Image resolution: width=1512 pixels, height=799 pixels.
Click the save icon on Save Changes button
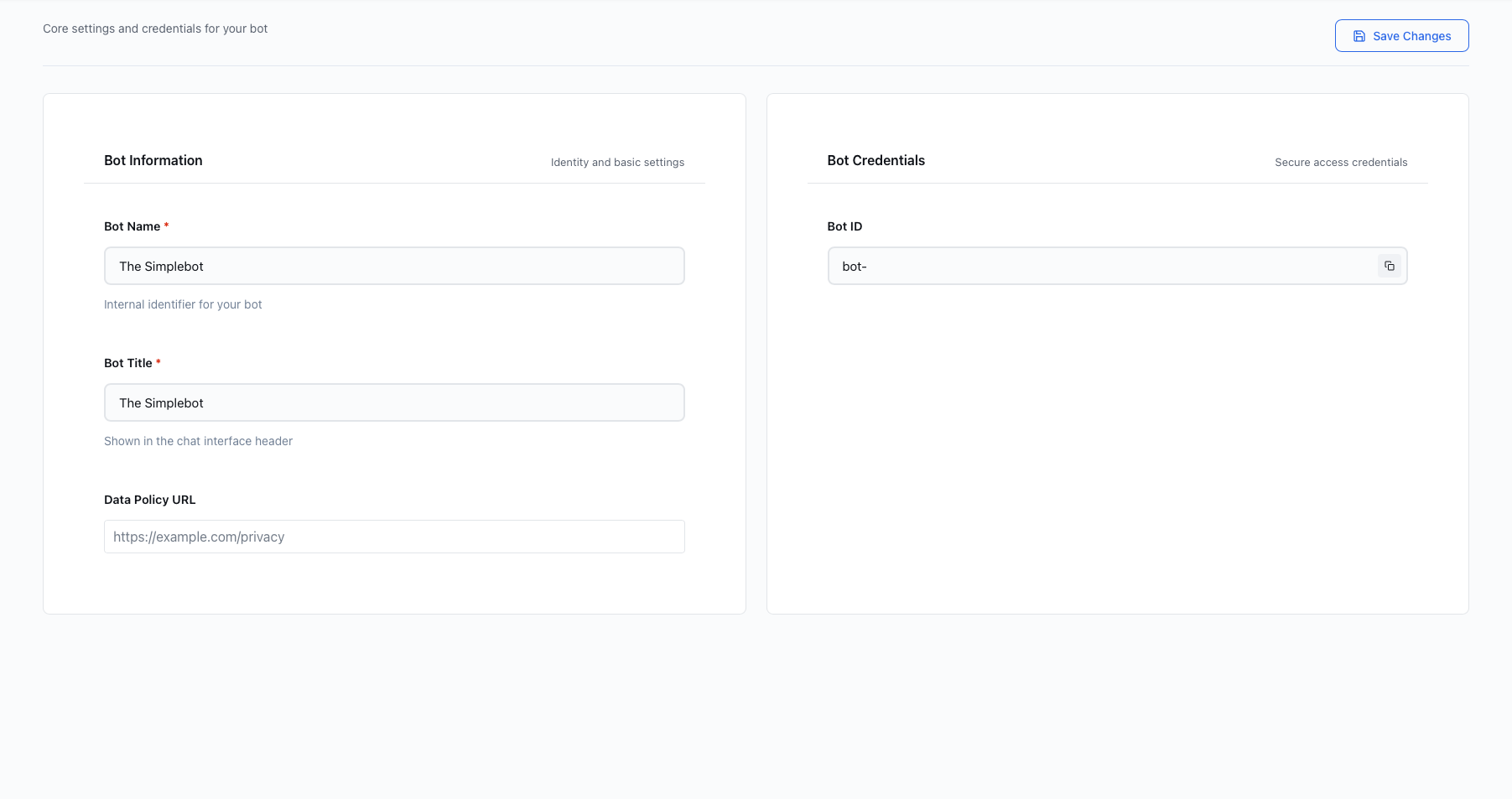[x=1359, y=35]
